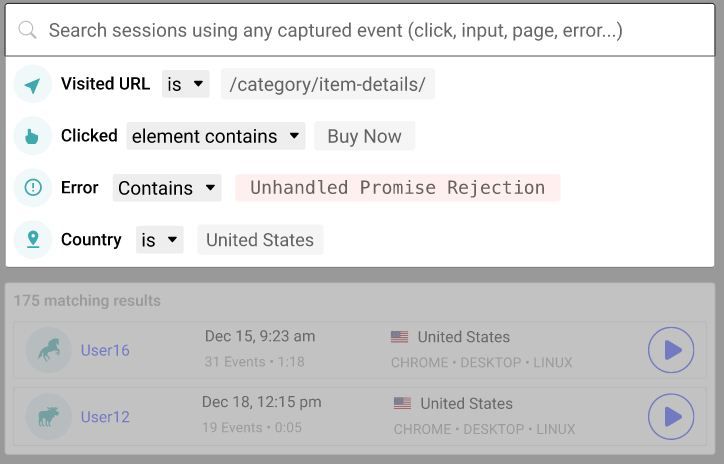Play the User12 session recording

click(x=671, y=416)
